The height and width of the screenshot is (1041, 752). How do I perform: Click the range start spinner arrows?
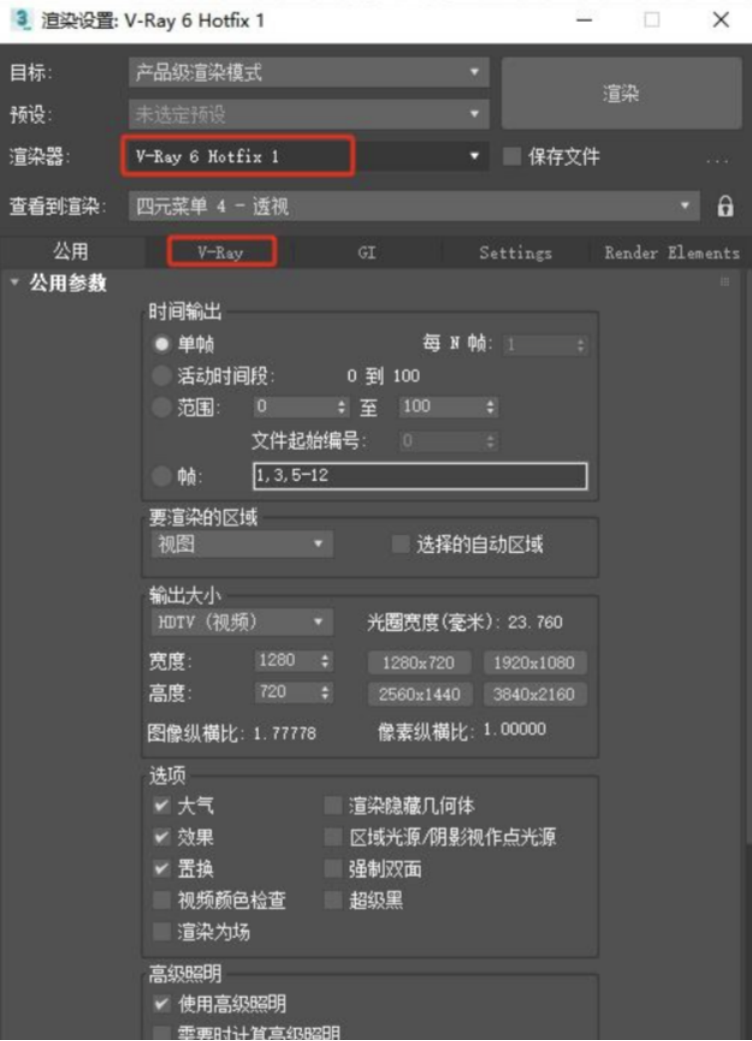pos(342,407)
